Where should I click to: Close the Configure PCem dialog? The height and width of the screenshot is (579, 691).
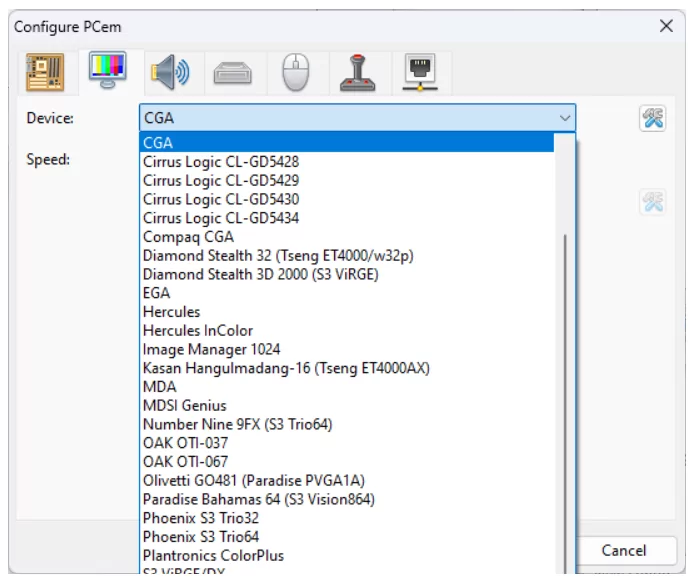[666, 26]
